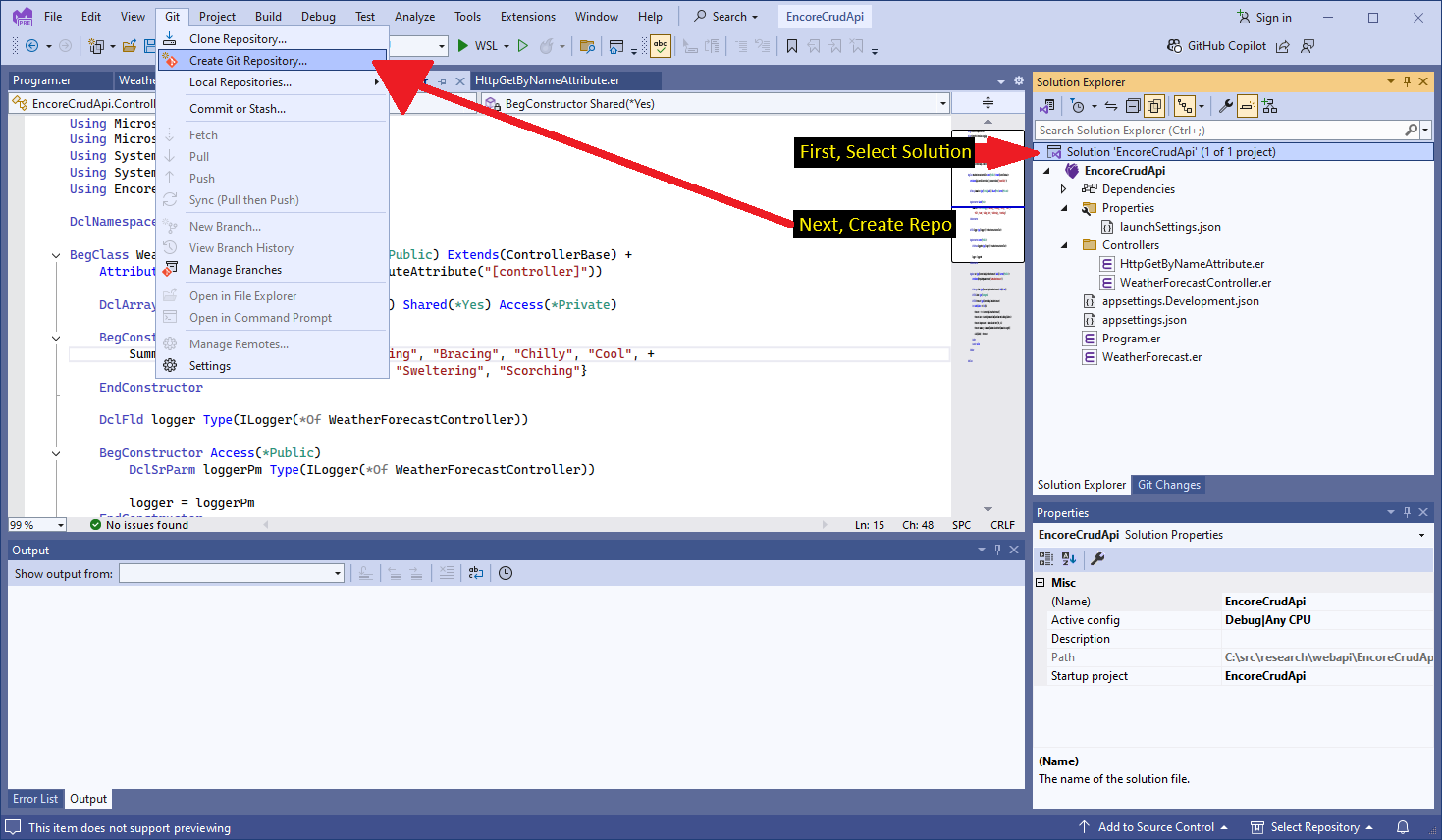Open Solution Explorer search options dropdown arrow
Image resolution: width=1442 pixels, height=840 pixels.
(x=1426, y=131)
